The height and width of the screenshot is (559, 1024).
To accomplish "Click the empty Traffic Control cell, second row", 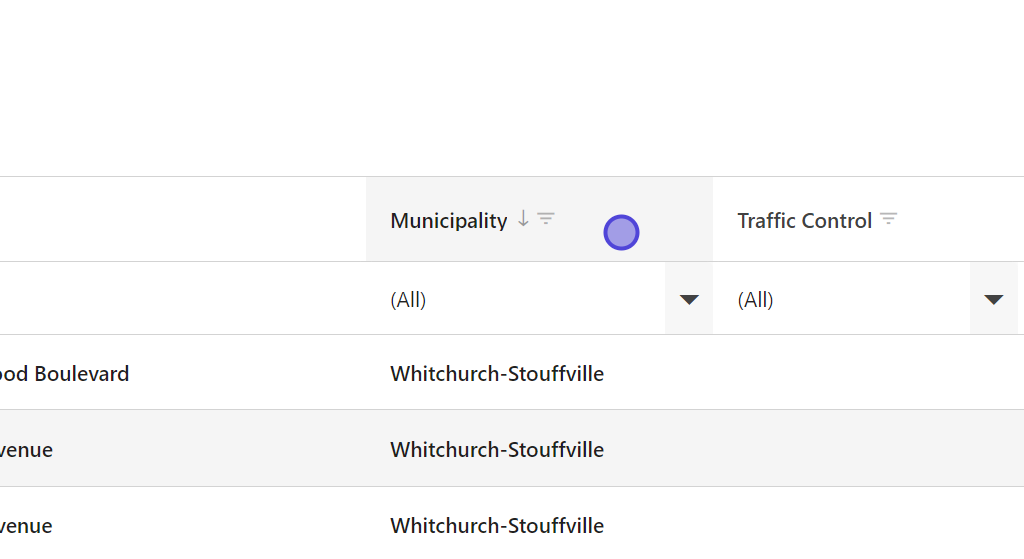I will [x=865, y=449].
